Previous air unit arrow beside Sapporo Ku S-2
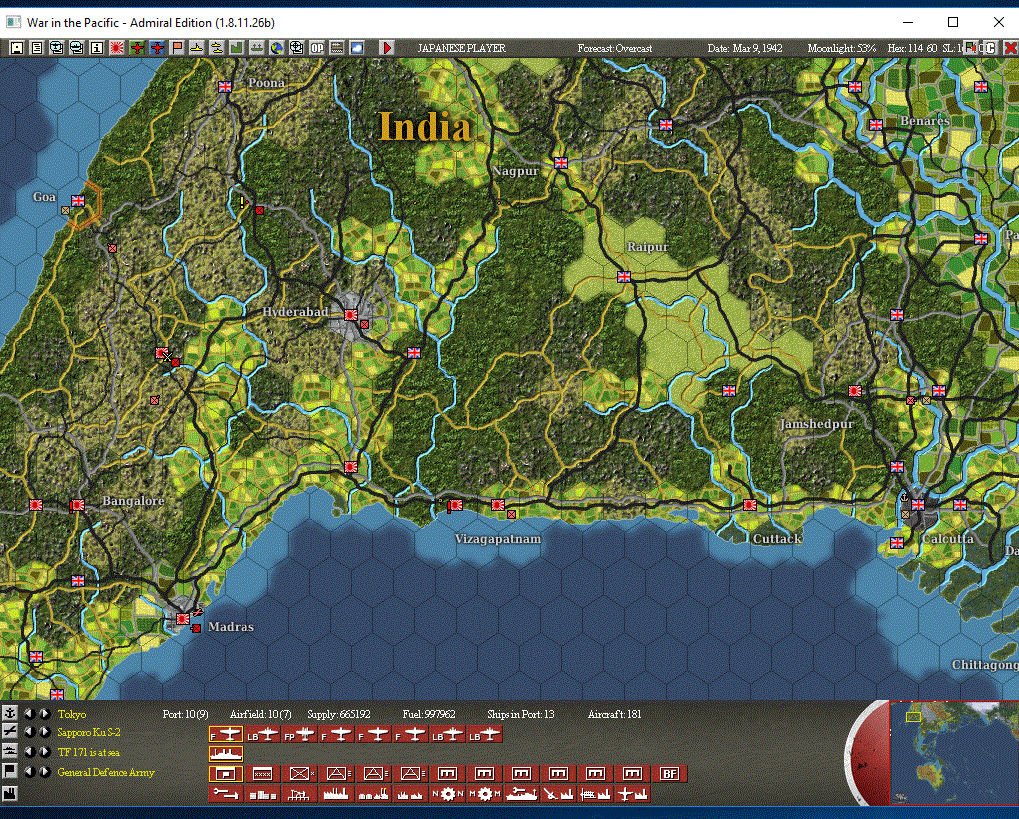1019x819 pixels. (29, 732)
